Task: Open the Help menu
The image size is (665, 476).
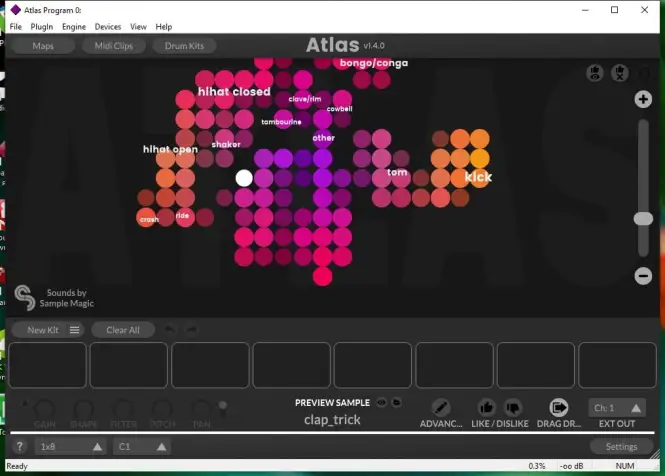Action: tap(164, 27)
